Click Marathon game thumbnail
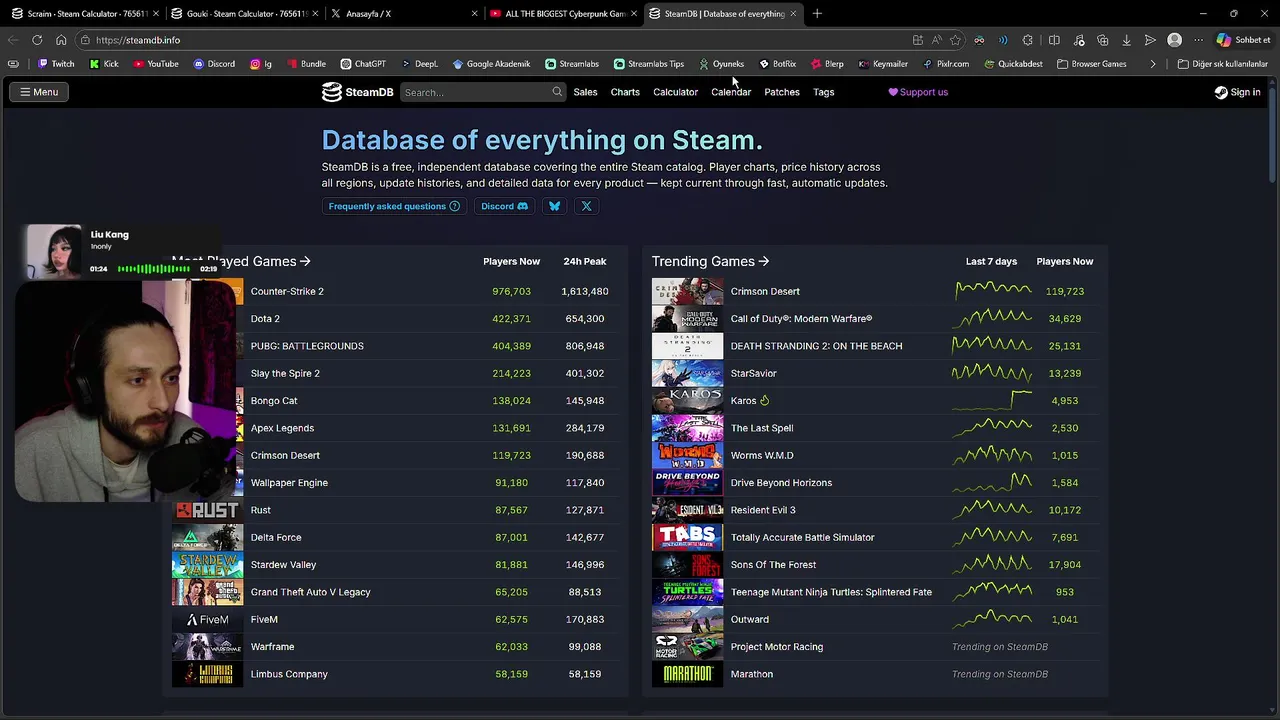Image resolution: width=1280 pixels, height=720 pixels. (687, 674)
